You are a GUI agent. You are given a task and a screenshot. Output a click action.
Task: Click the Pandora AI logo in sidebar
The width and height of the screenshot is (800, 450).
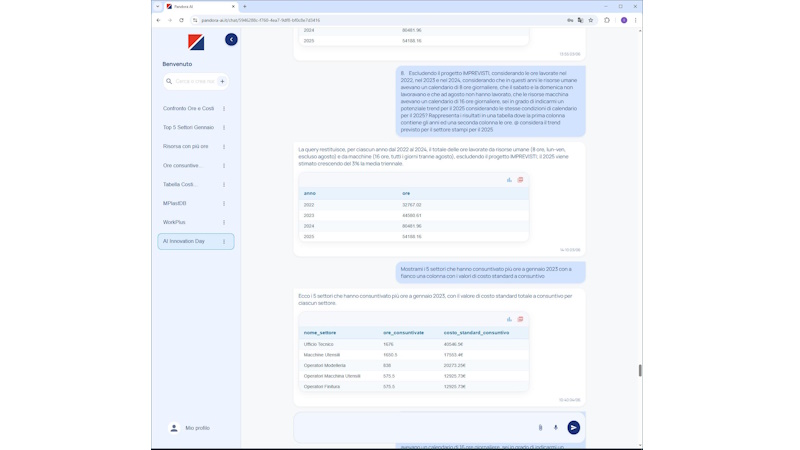[x=196, y=42]
